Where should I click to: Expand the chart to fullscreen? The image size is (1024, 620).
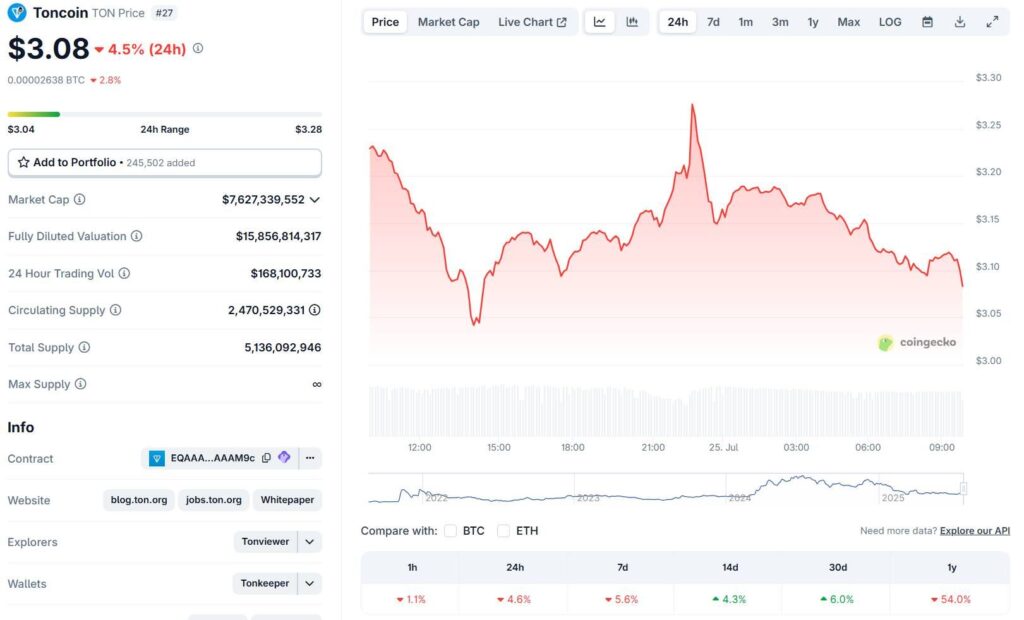992,22
